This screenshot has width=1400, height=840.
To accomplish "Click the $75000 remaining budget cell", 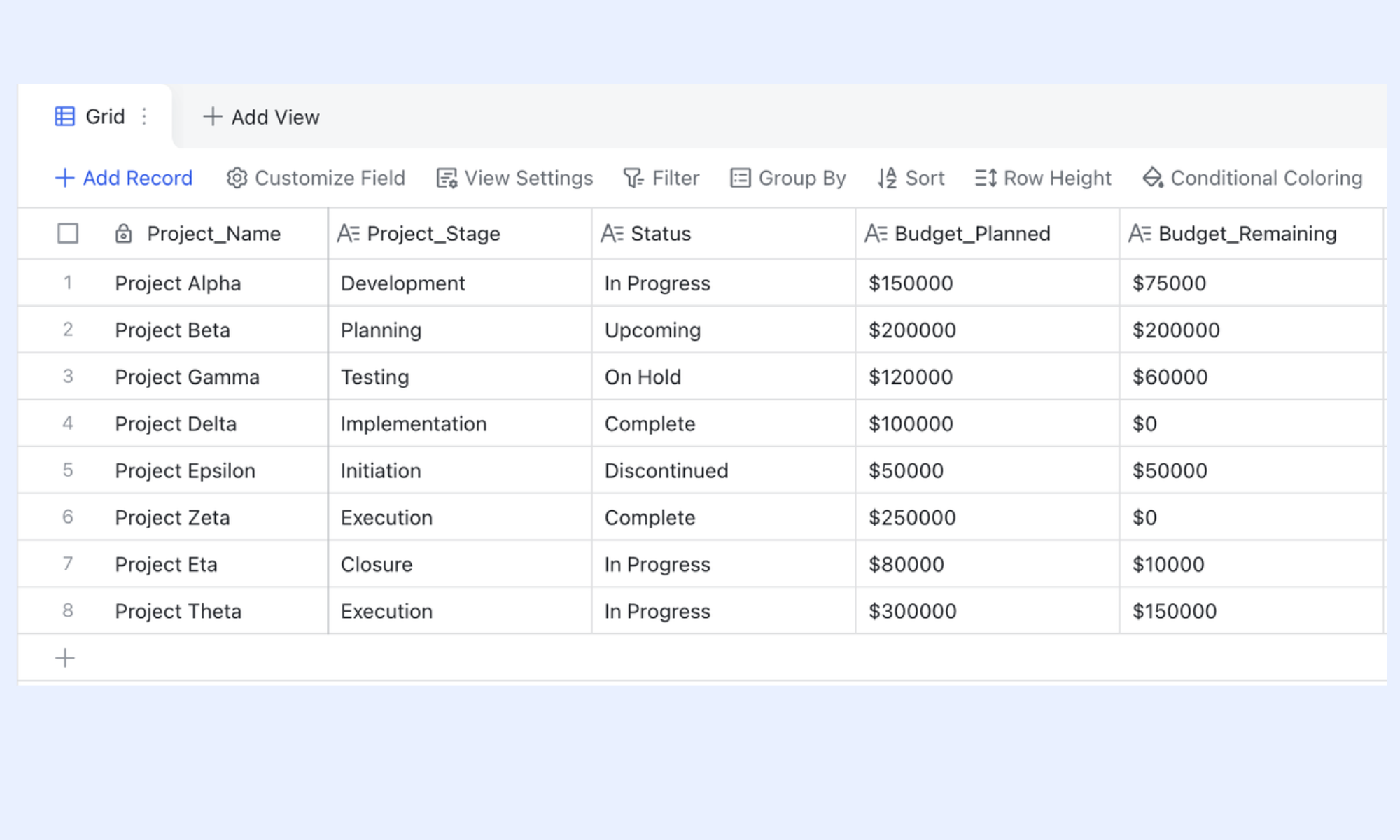I will [1252, 283].
